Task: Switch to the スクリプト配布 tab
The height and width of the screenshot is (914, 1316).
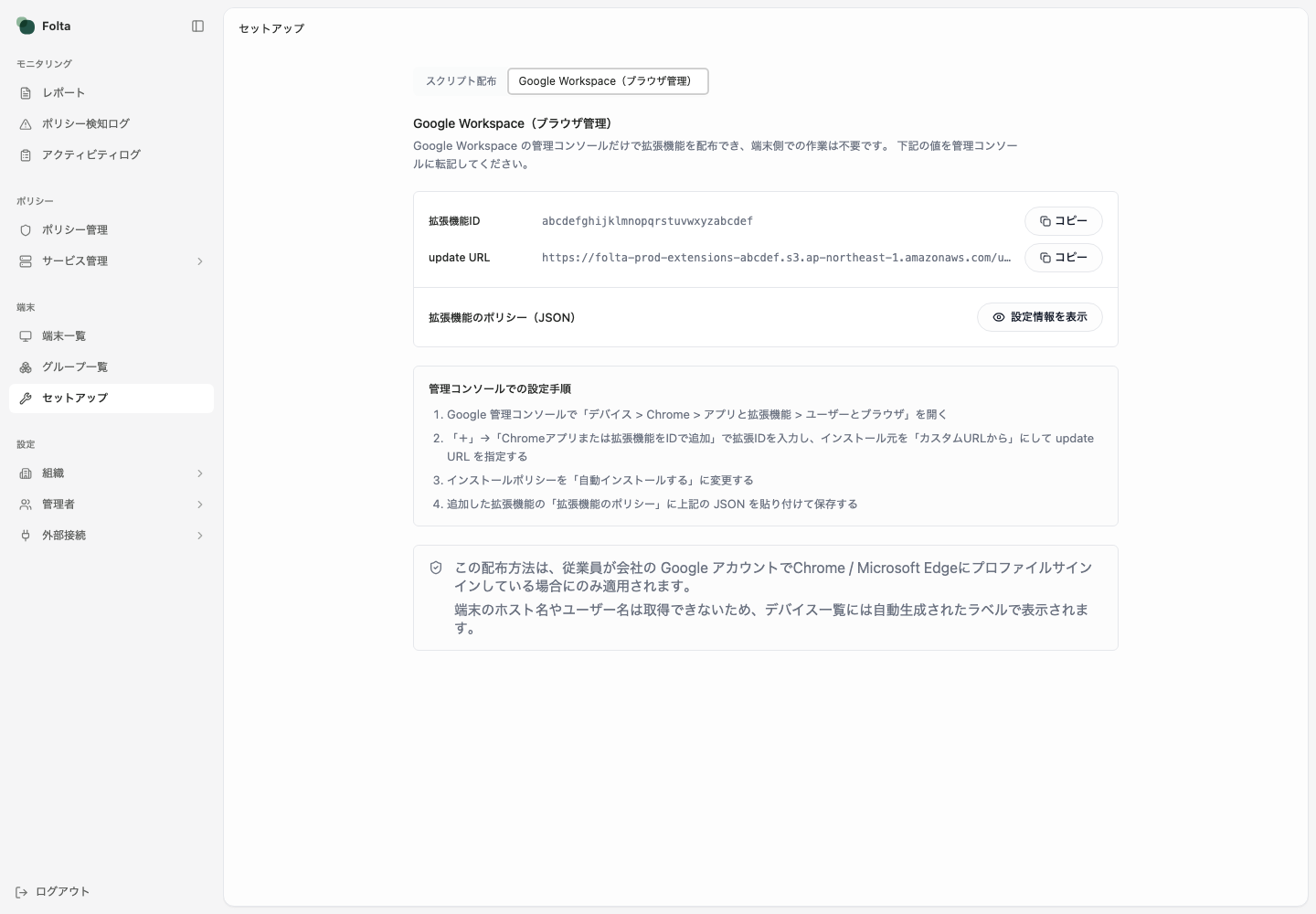Action: point(461,81)
